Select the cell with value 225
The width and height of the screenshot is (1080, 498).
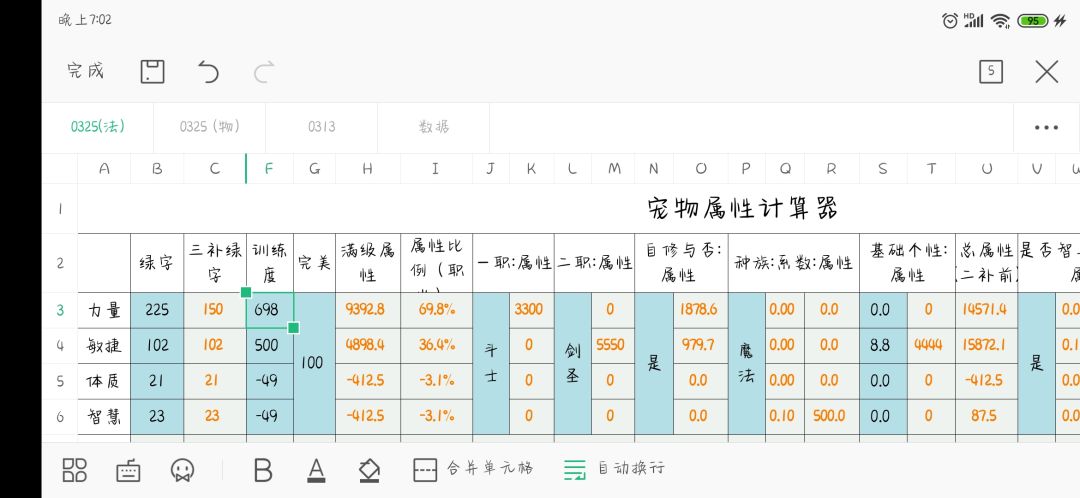tap(157, 310)
